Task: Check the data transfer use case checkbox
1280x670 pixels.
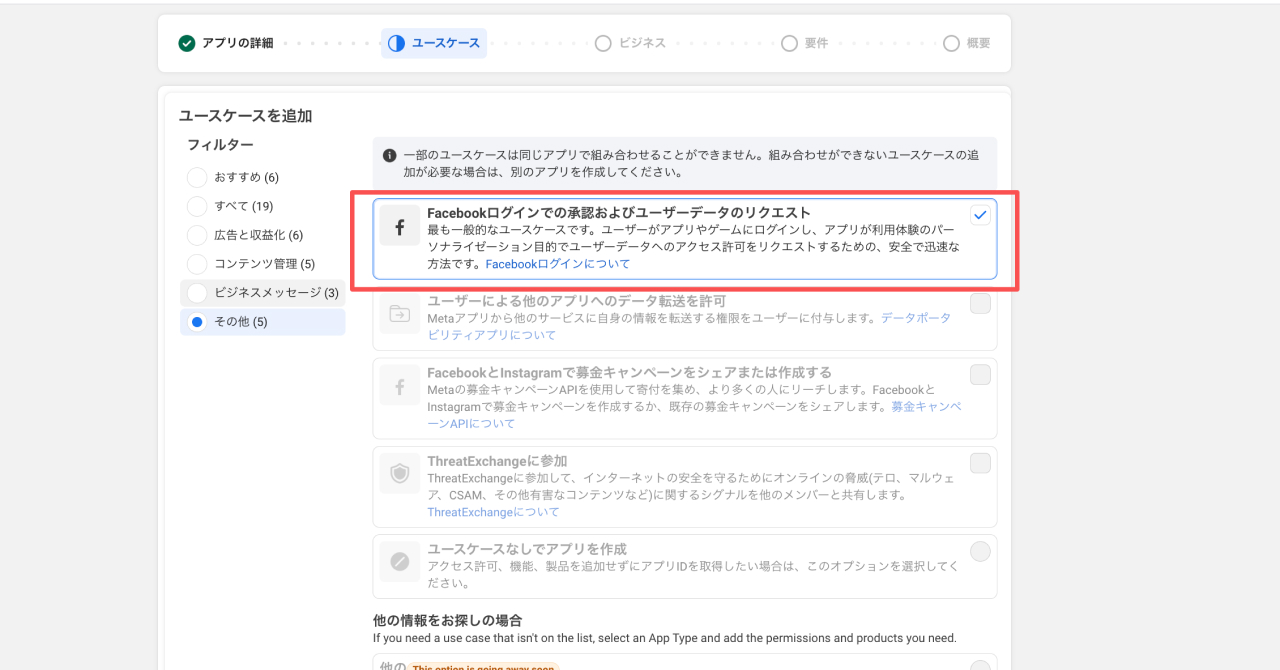Action: tap(980, 304)
